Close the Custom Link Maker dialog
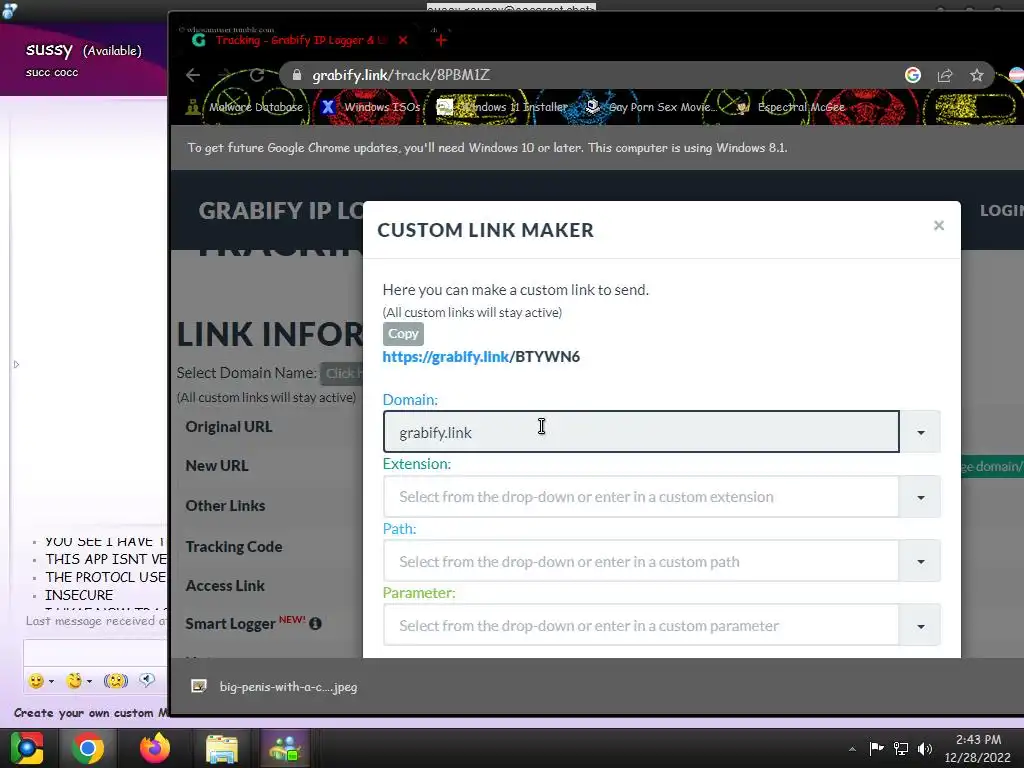 point(938,225)
